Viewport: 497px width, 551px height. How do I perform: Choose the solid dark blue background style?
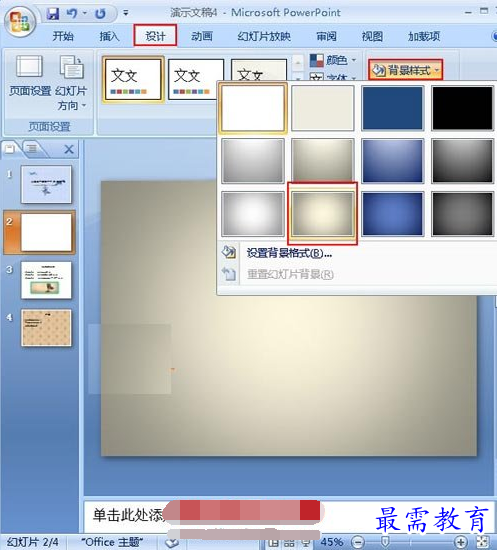tap(392, 108)
